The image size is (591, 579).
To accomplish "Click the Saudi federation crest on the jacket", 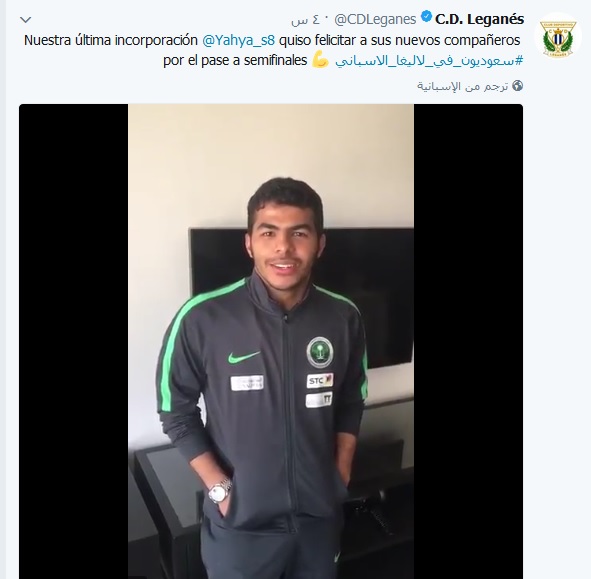I will 320,352.
